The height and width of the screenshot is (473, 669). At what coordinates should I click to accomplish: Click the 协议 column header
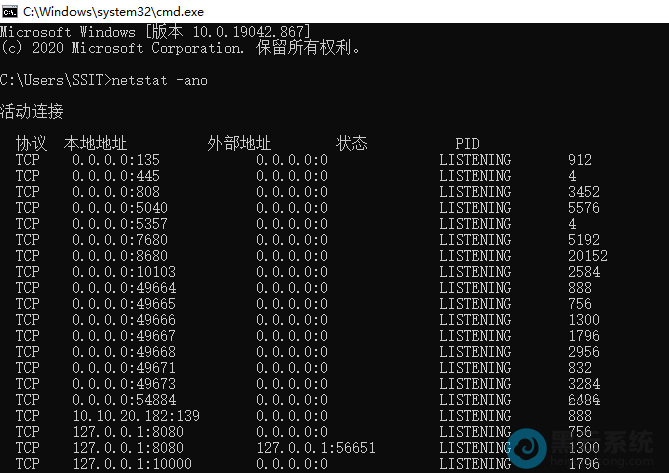(32, 144)
